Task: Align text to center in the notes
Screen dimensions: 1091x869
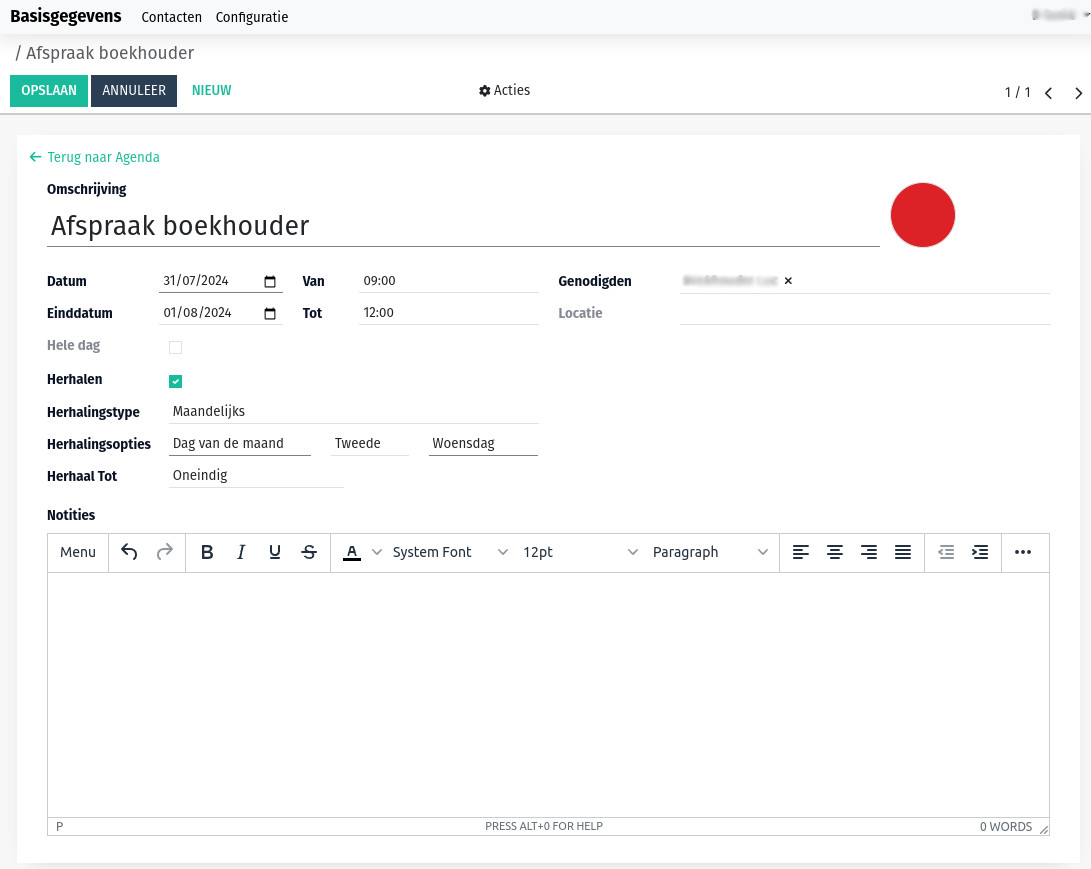Action: pos(835,552)
